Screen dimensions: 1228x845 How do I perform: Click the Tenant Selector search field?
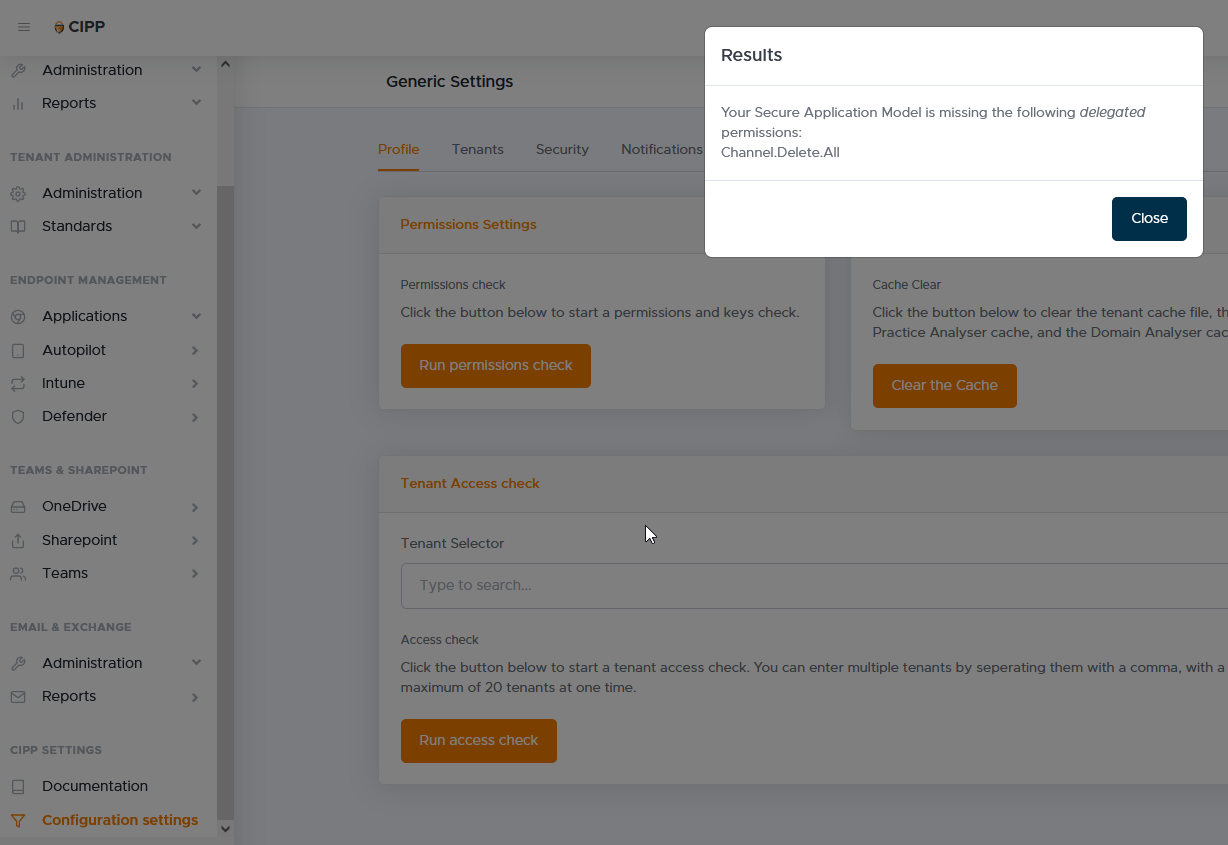[700, 586]
